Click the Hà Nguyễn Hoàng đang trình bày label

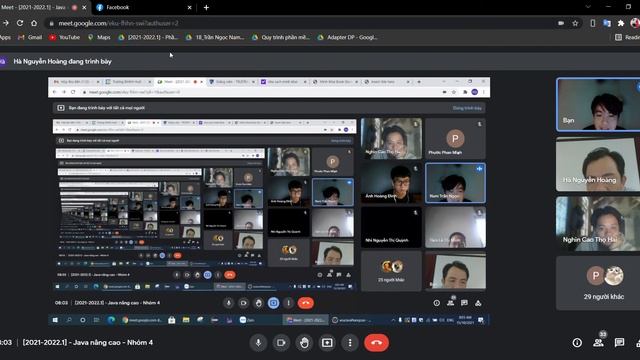pos(62,61)
